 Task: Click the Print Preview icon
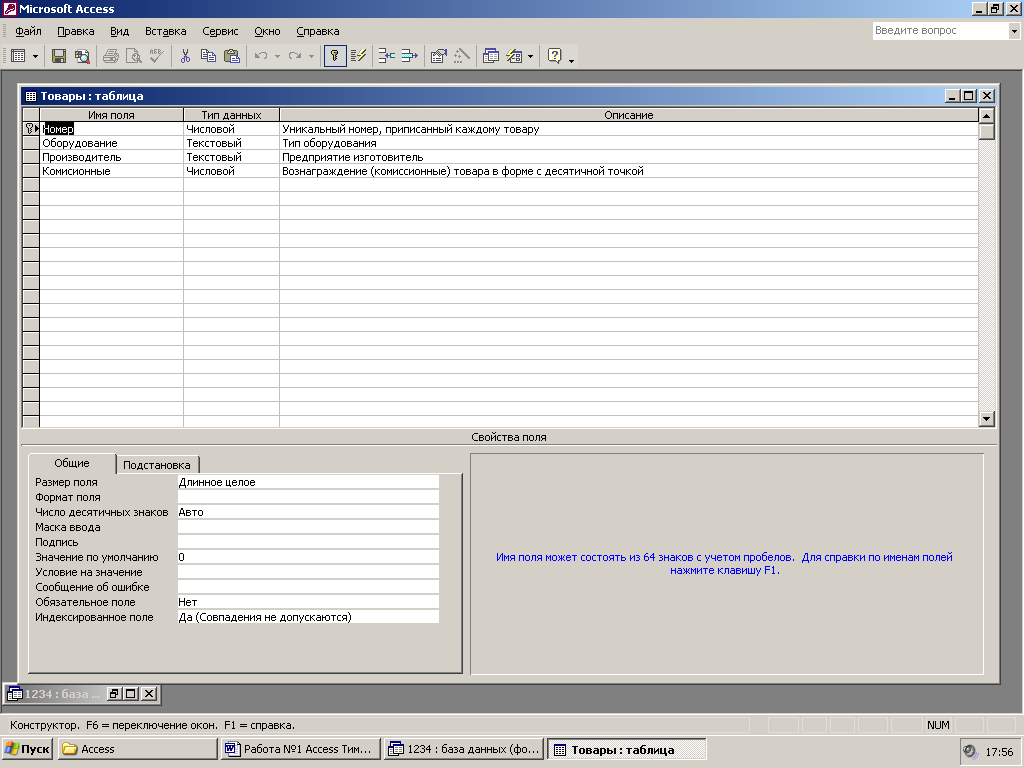pyautogui.click(x=133, y=56)
